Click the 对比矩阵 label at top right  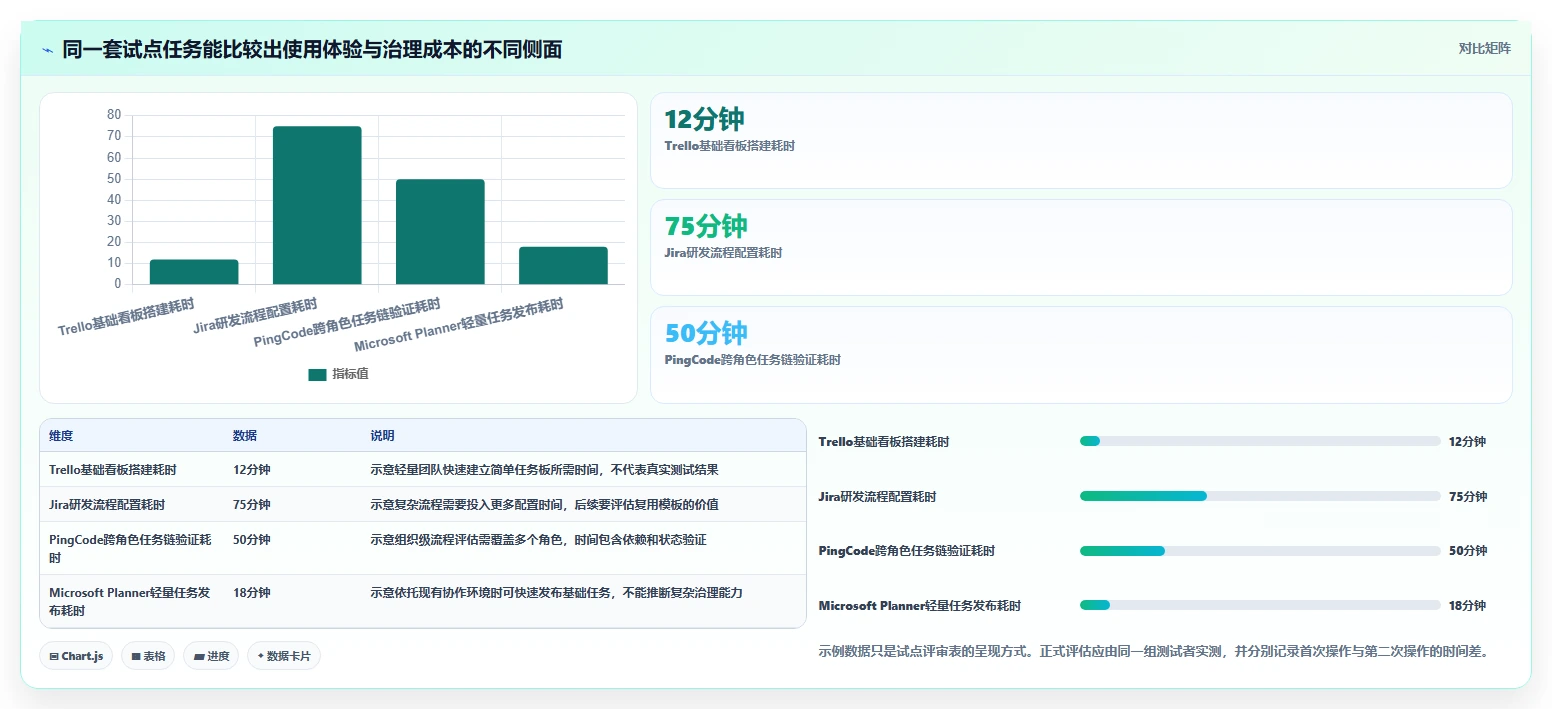tap(1484, 48)
